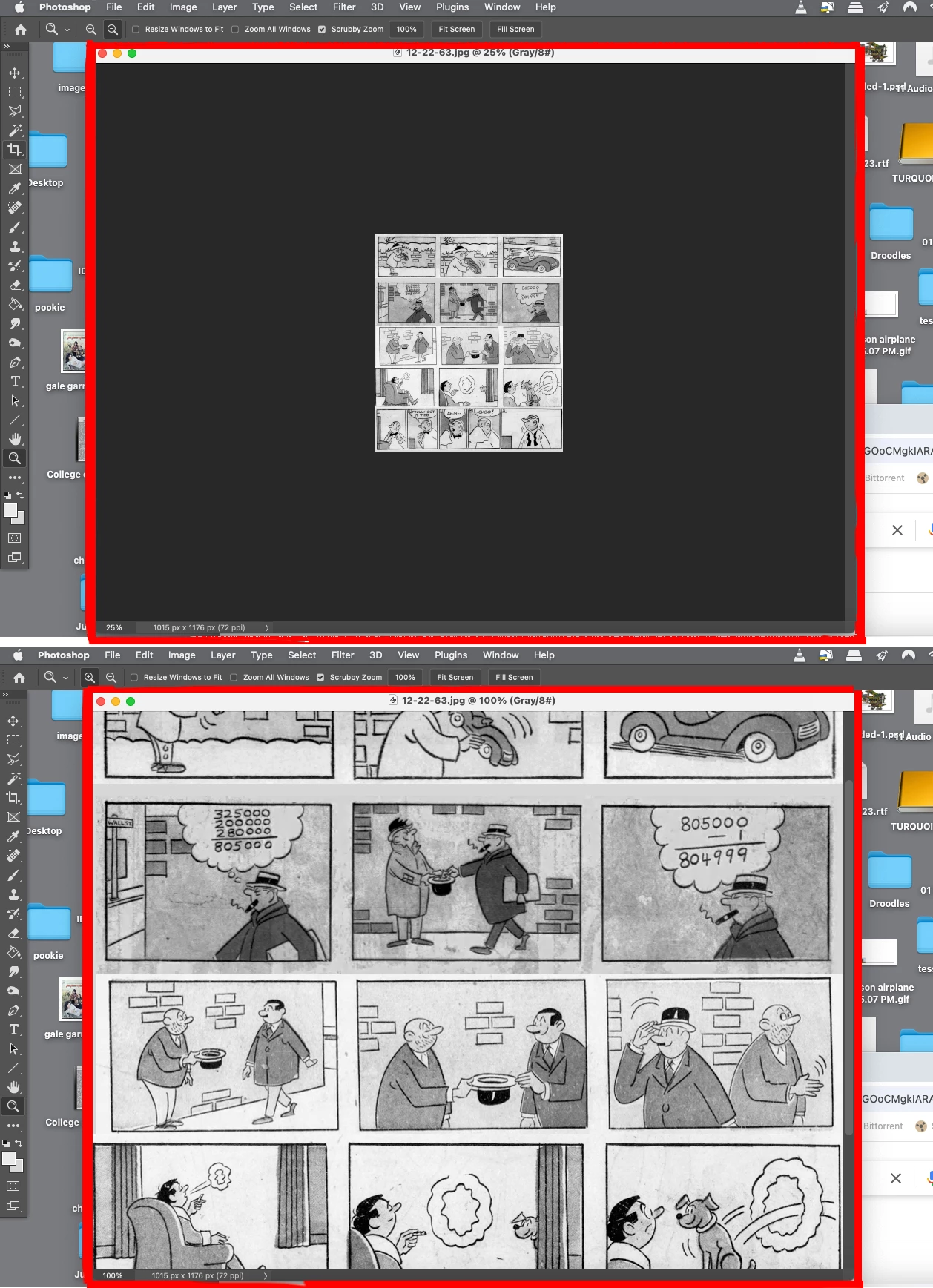This screenshot has width=933, height=1288.
Task: Open the Image menu in upper menu bar
Action: tap(183, 7)
